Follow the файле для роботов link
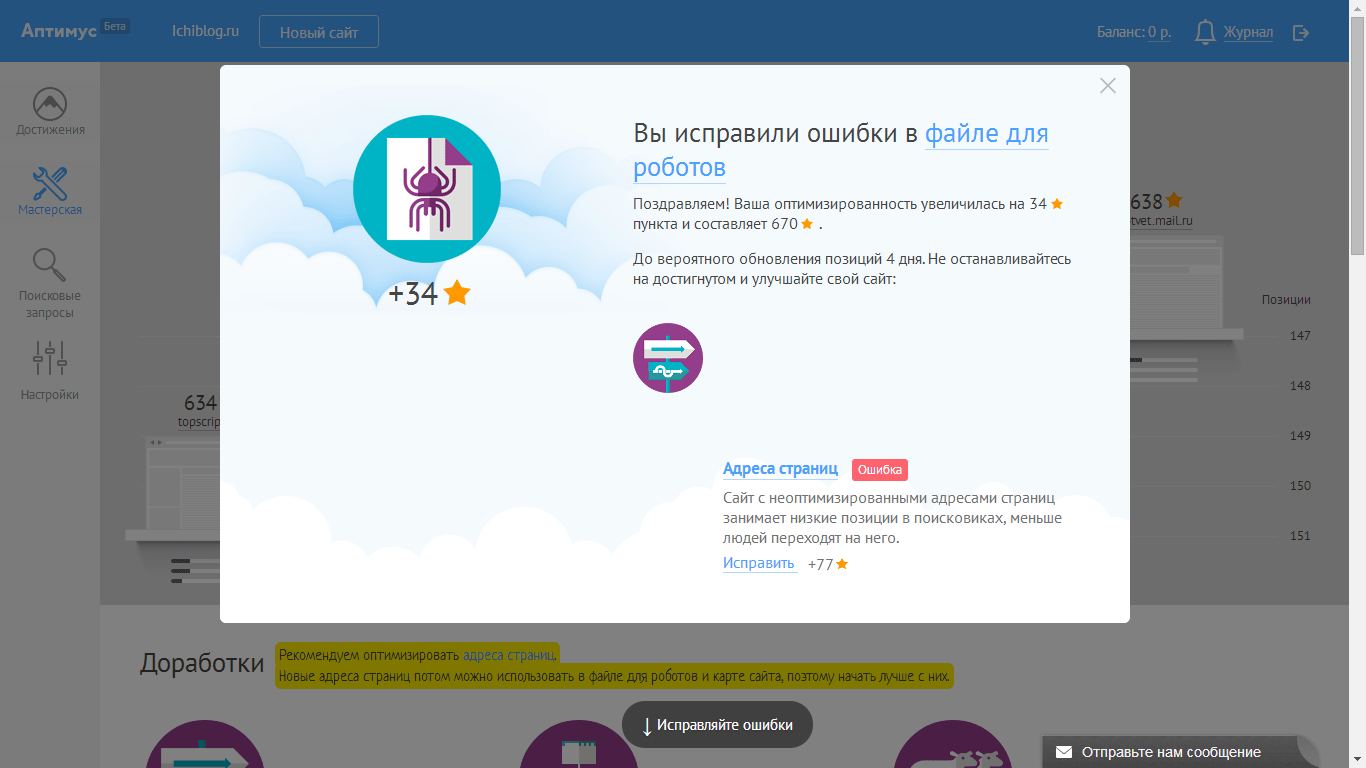This screenshot has height=768, width=1366. coord(840,150)
